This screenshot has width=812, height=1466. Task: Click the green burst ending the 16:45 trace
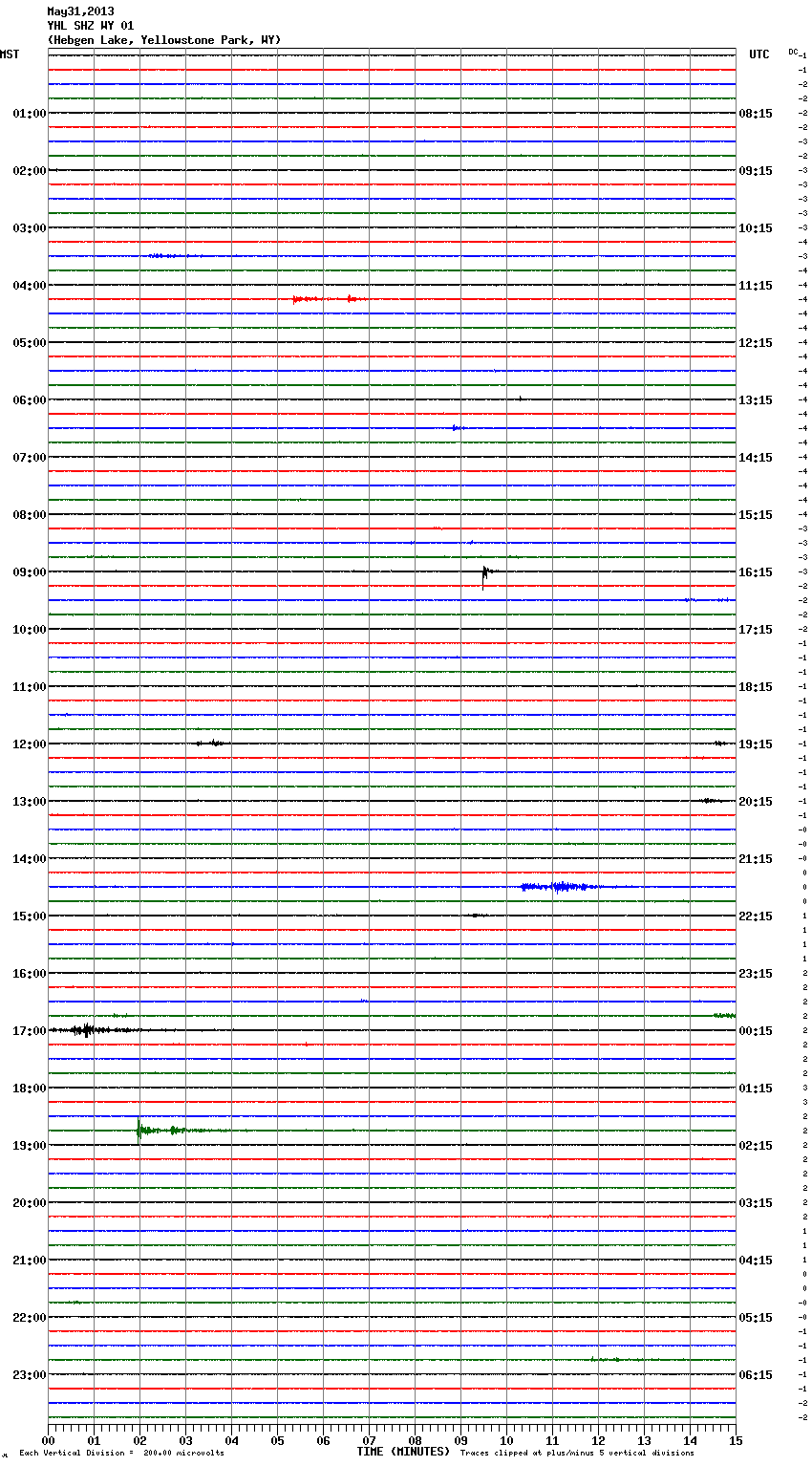724,1015
